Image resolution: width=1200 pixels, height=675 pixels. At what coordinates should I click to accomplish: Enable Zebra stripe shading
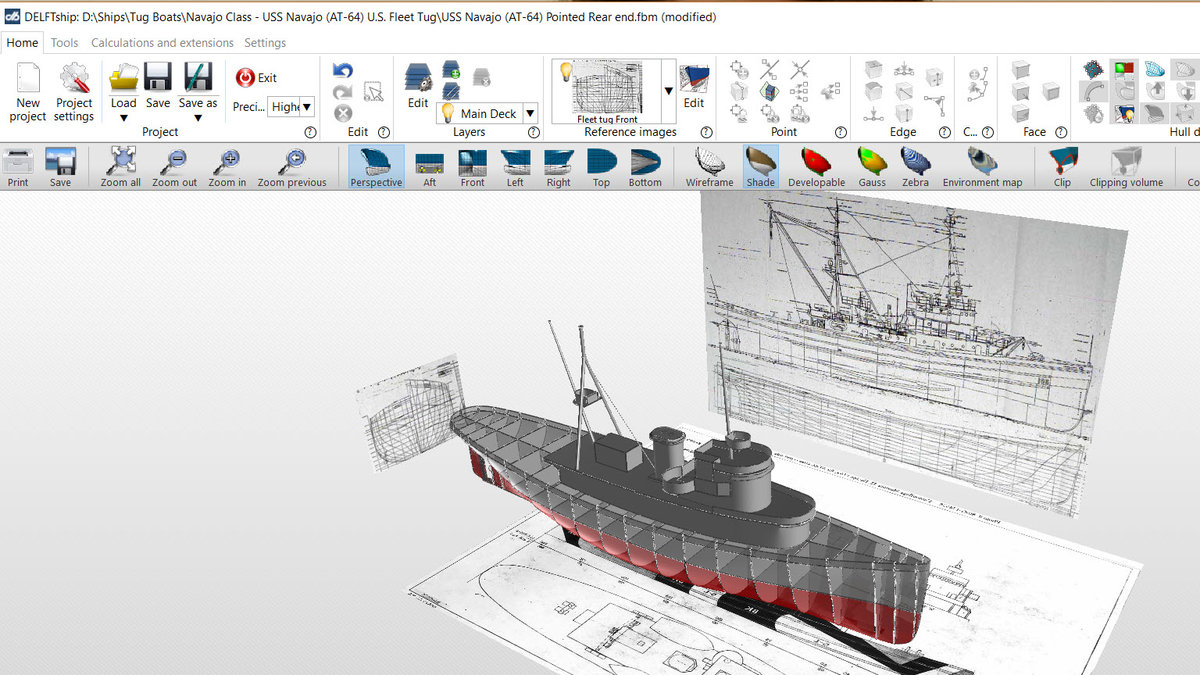point(915,167)
